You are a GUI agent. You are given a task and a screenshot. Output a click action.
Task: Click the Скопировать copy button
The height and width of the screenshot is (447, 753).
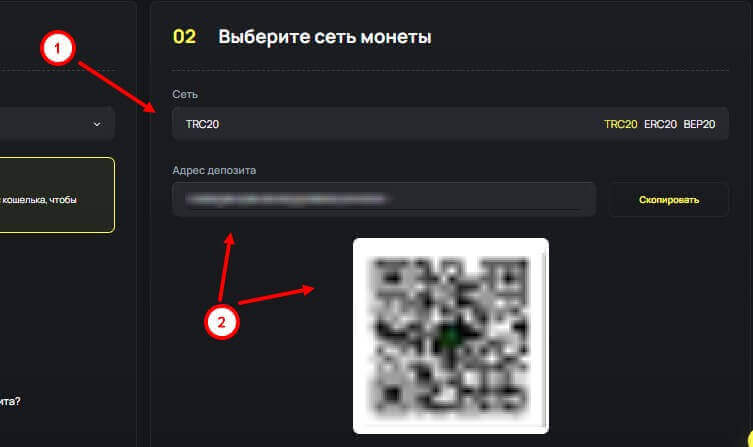click(x=668, y=200)
